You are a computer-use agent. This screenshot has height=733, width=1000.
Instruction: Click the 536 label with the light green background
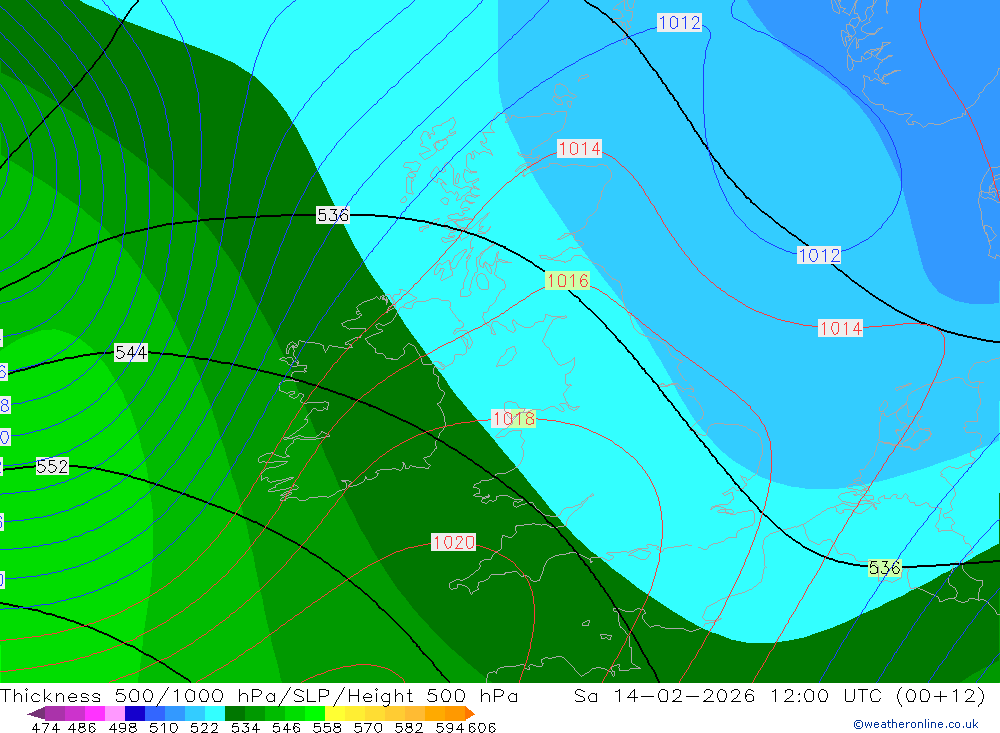(885, 568)
